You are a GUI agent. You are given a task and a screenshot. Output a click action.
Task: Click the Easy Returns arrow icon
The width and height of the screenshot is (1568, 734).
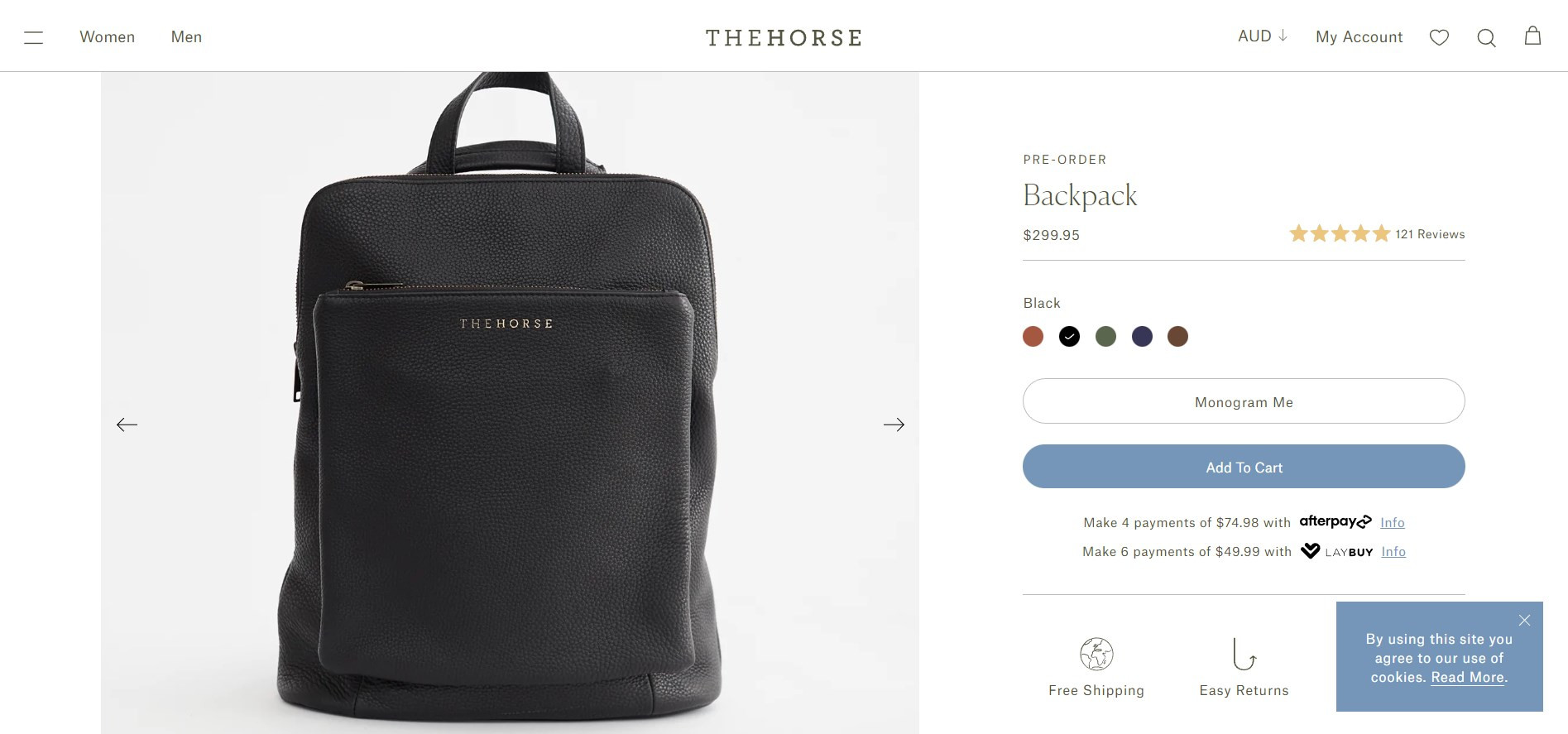coord(1244,654)
